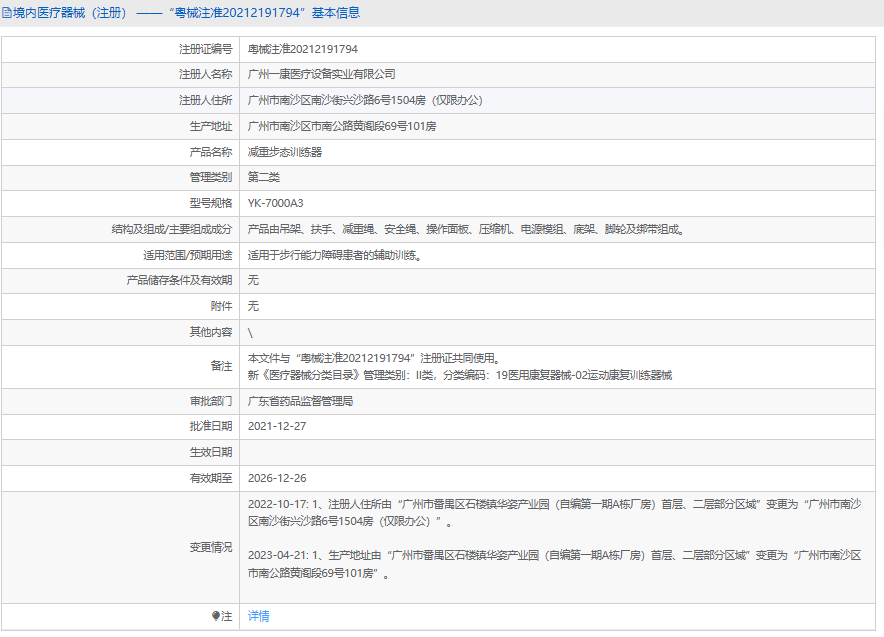
Task: Click the registrant address value in 注册人住所 row
Action: click(x=364, y=100)
